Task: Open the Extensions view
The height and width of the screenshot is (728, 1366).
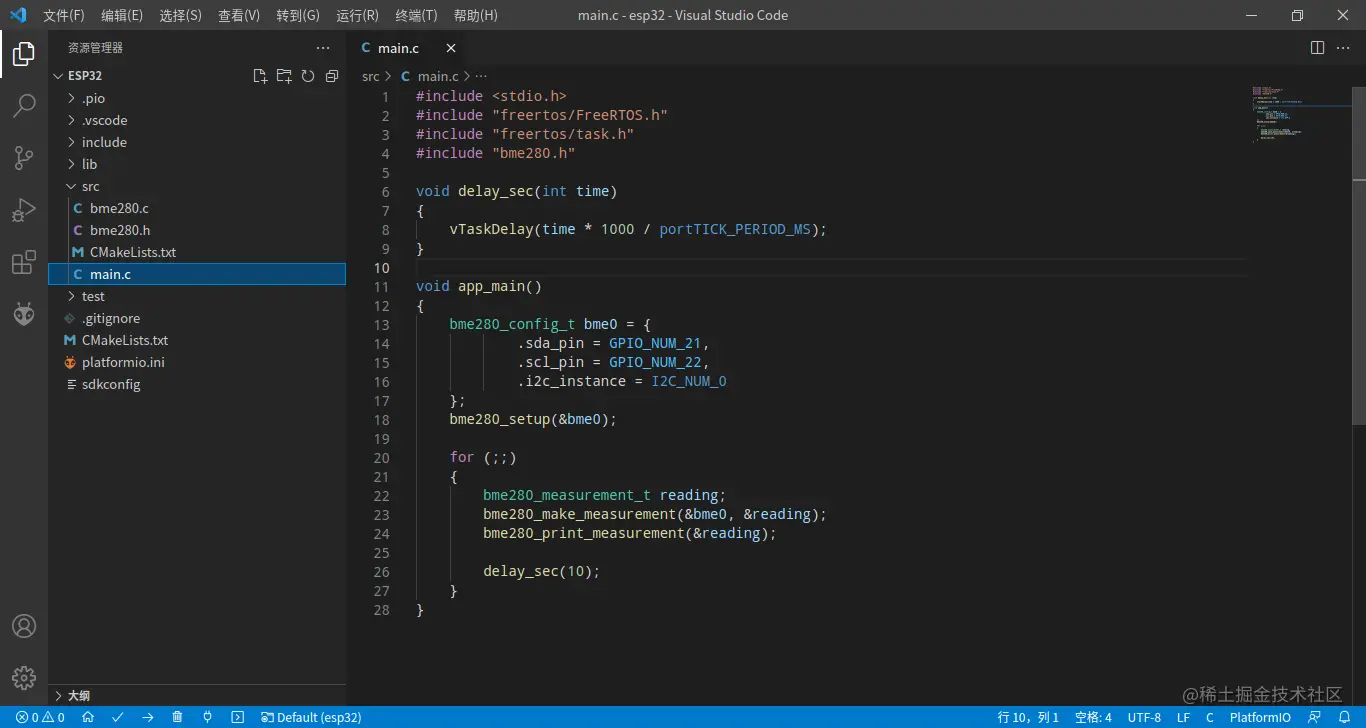Action: click(24, 263)
